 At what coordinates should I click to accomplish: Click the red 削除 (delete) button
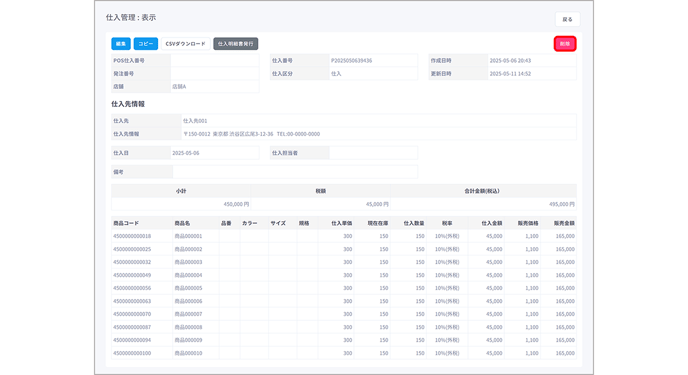coord(565,44)
